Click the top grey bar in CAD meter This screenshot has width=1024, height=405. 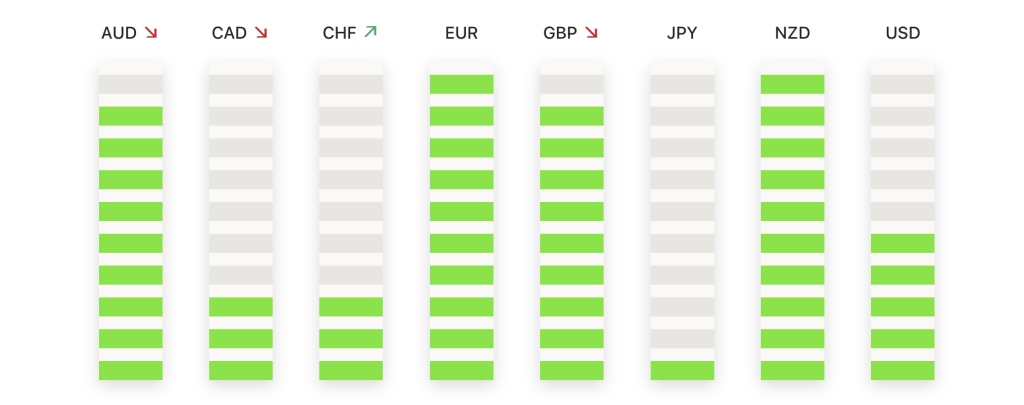click(241, 84)
